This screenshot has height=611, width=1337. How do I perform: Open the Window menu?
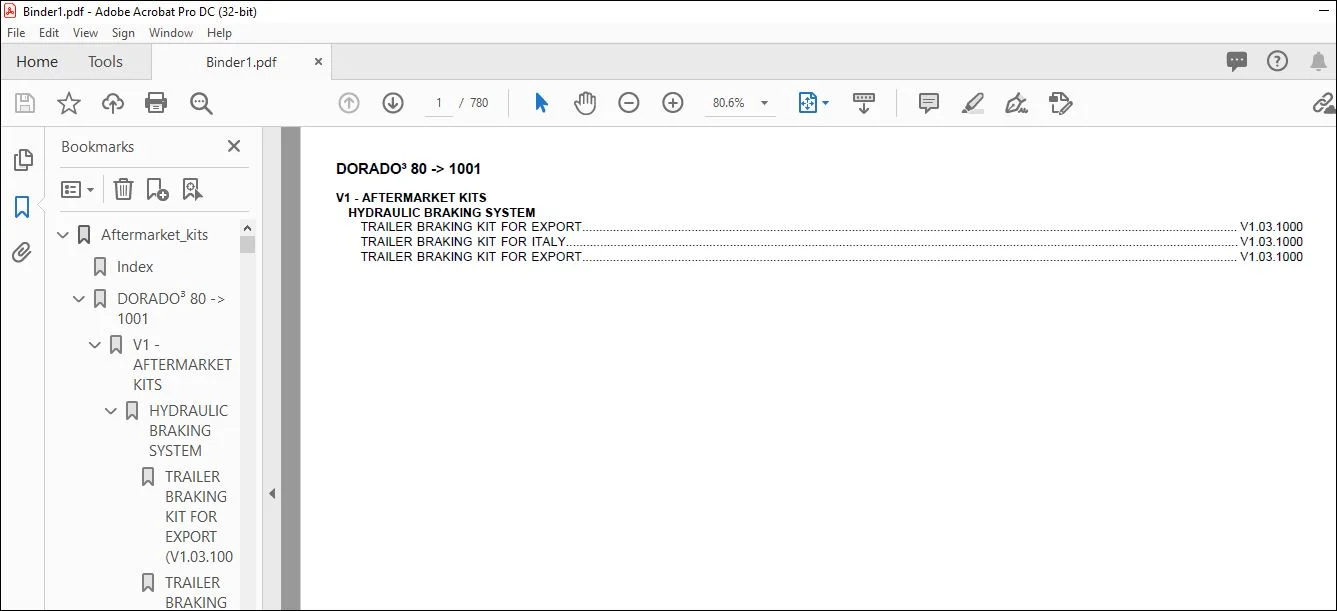pyautogui.click(x=171, y=33)
